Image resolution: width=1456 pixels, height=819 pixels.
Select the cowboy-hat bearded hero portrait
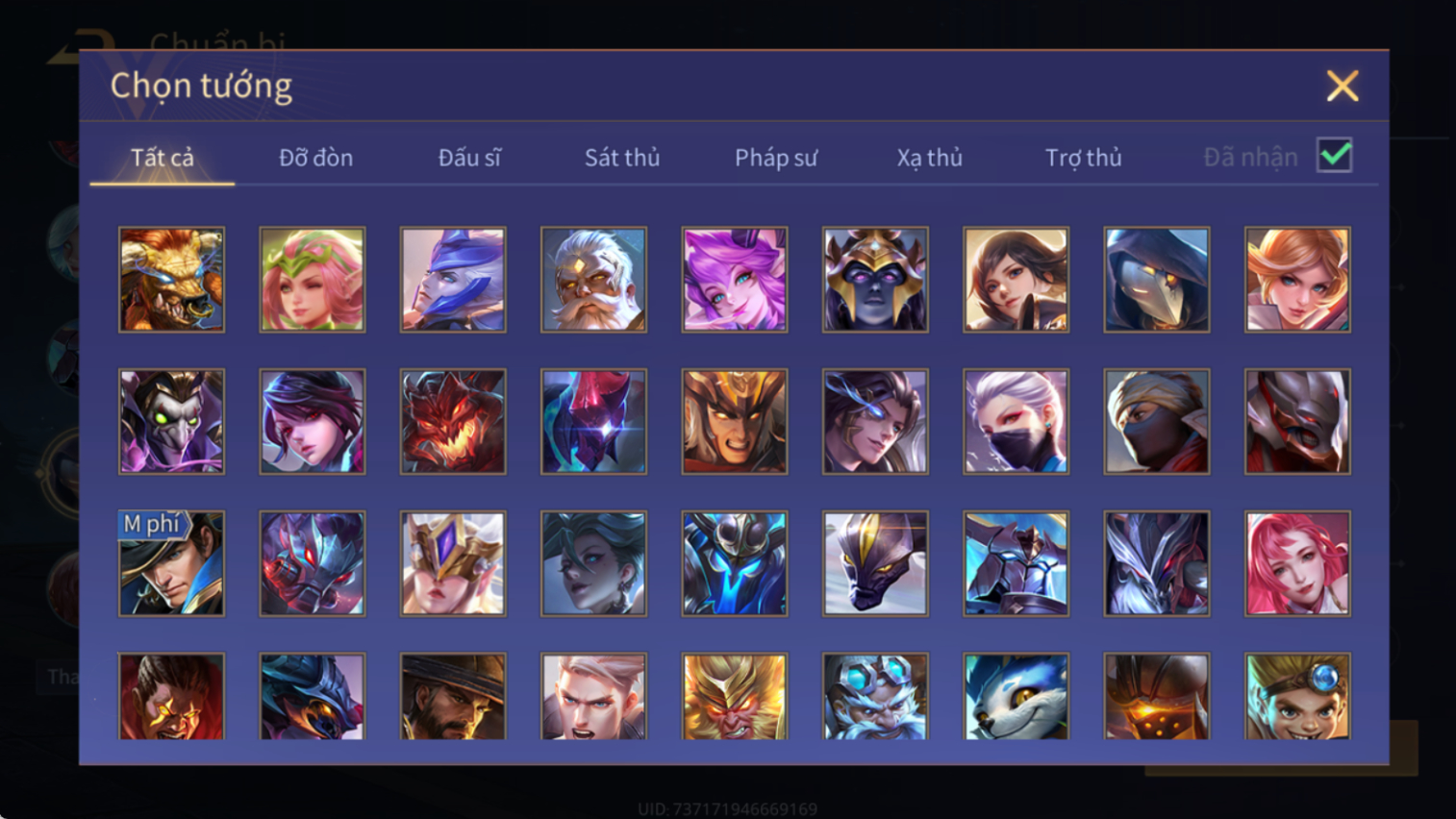point(453,696)
